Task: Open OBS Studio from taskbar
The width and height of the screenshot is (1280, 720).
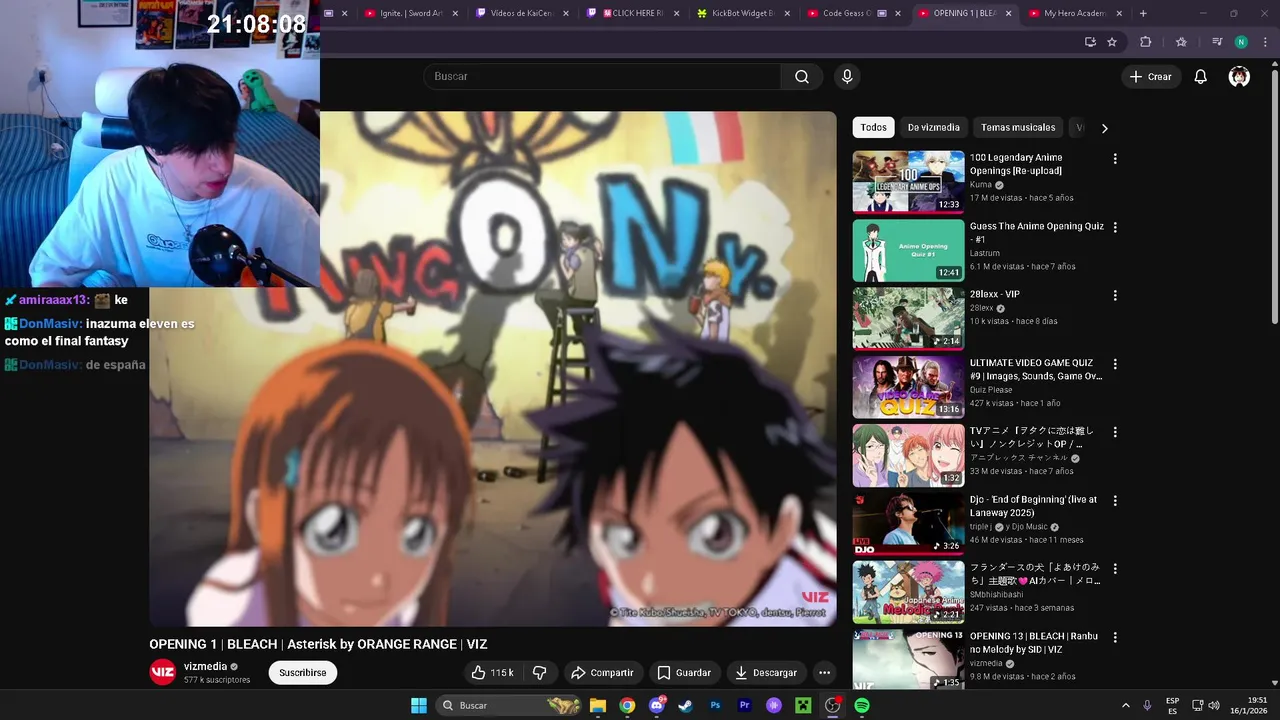Action: coord(832,705)
